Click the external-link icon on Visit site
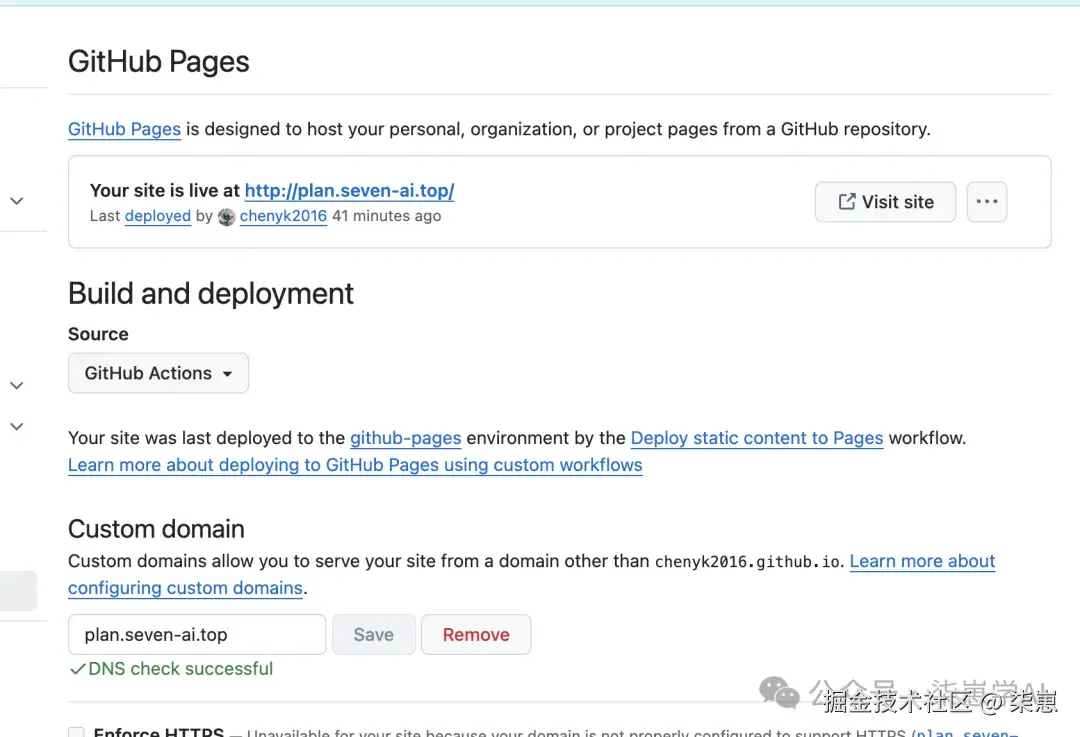1080x737 pixels. tap(846, 202)
